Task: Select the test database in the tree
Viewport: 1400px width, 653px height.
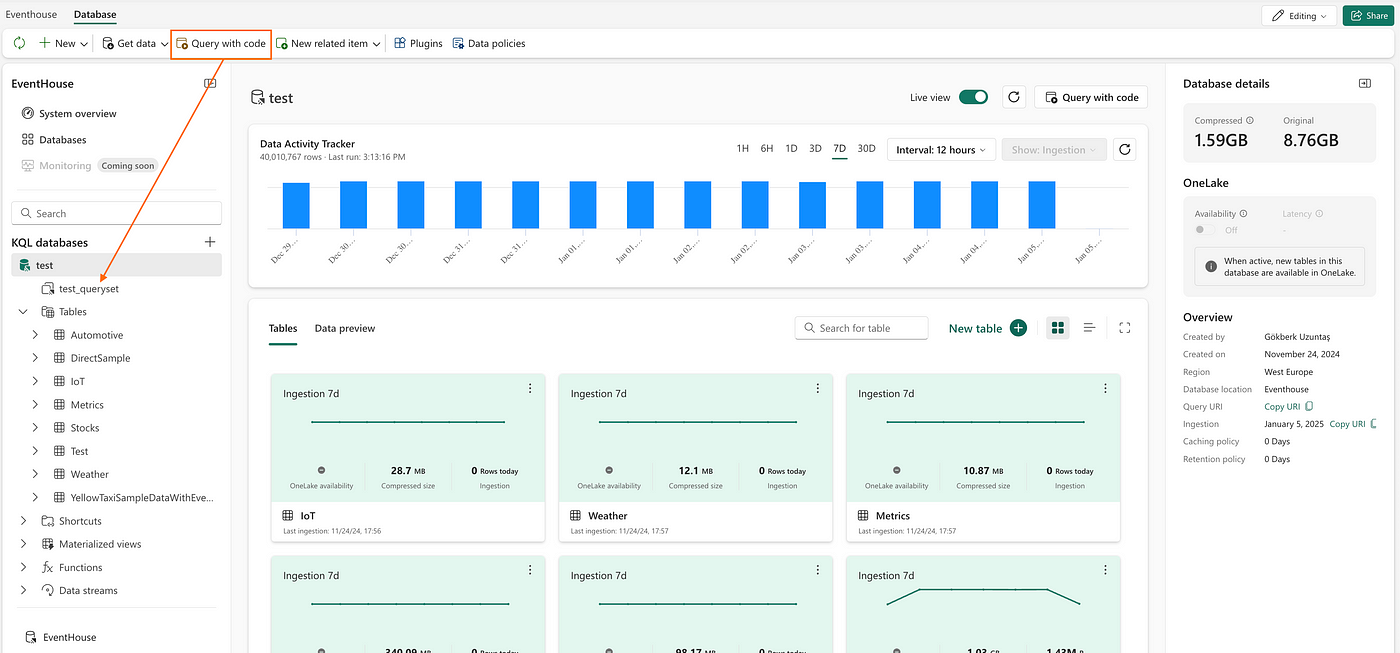Action: (116, 265)
